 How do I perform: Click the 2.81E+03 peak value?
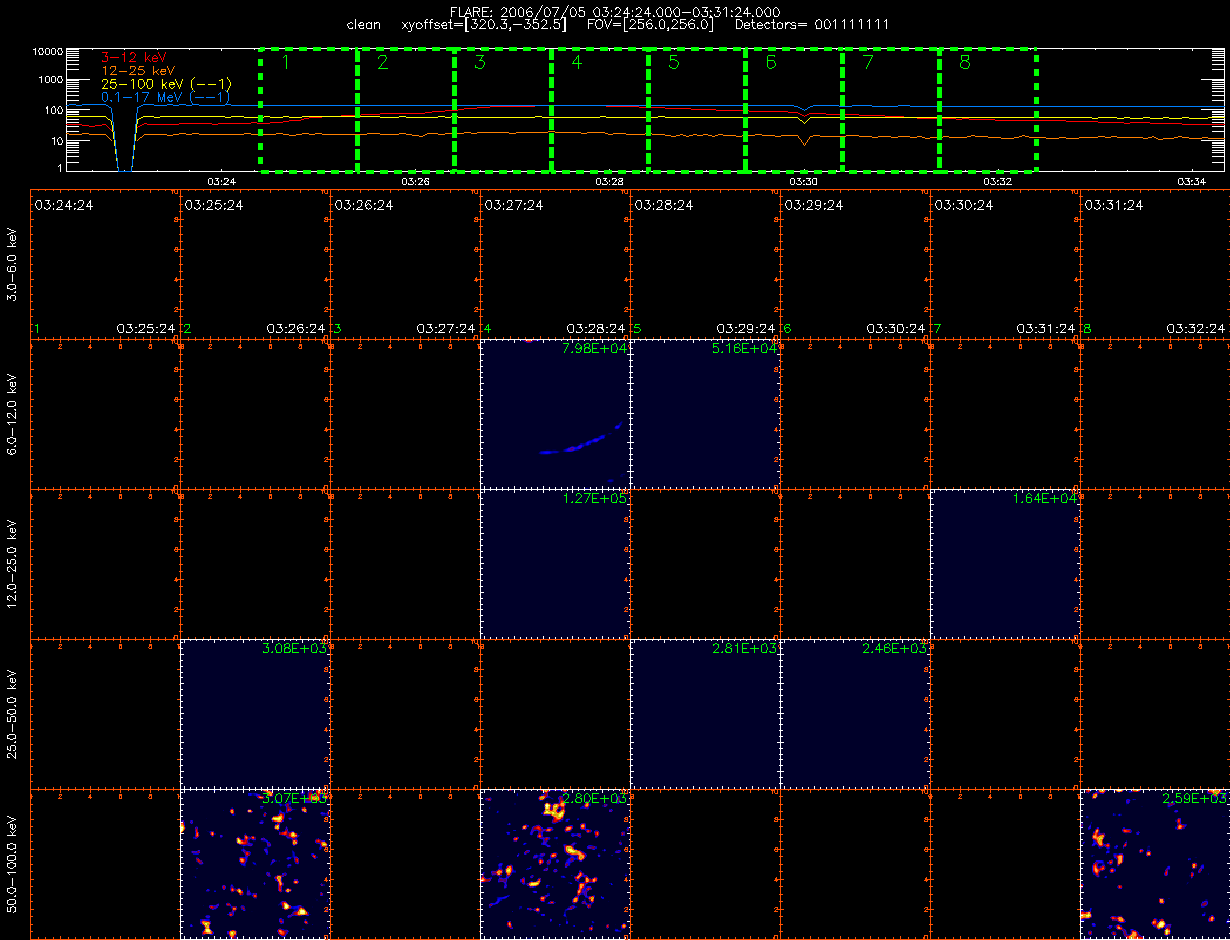tap(745, 648)
